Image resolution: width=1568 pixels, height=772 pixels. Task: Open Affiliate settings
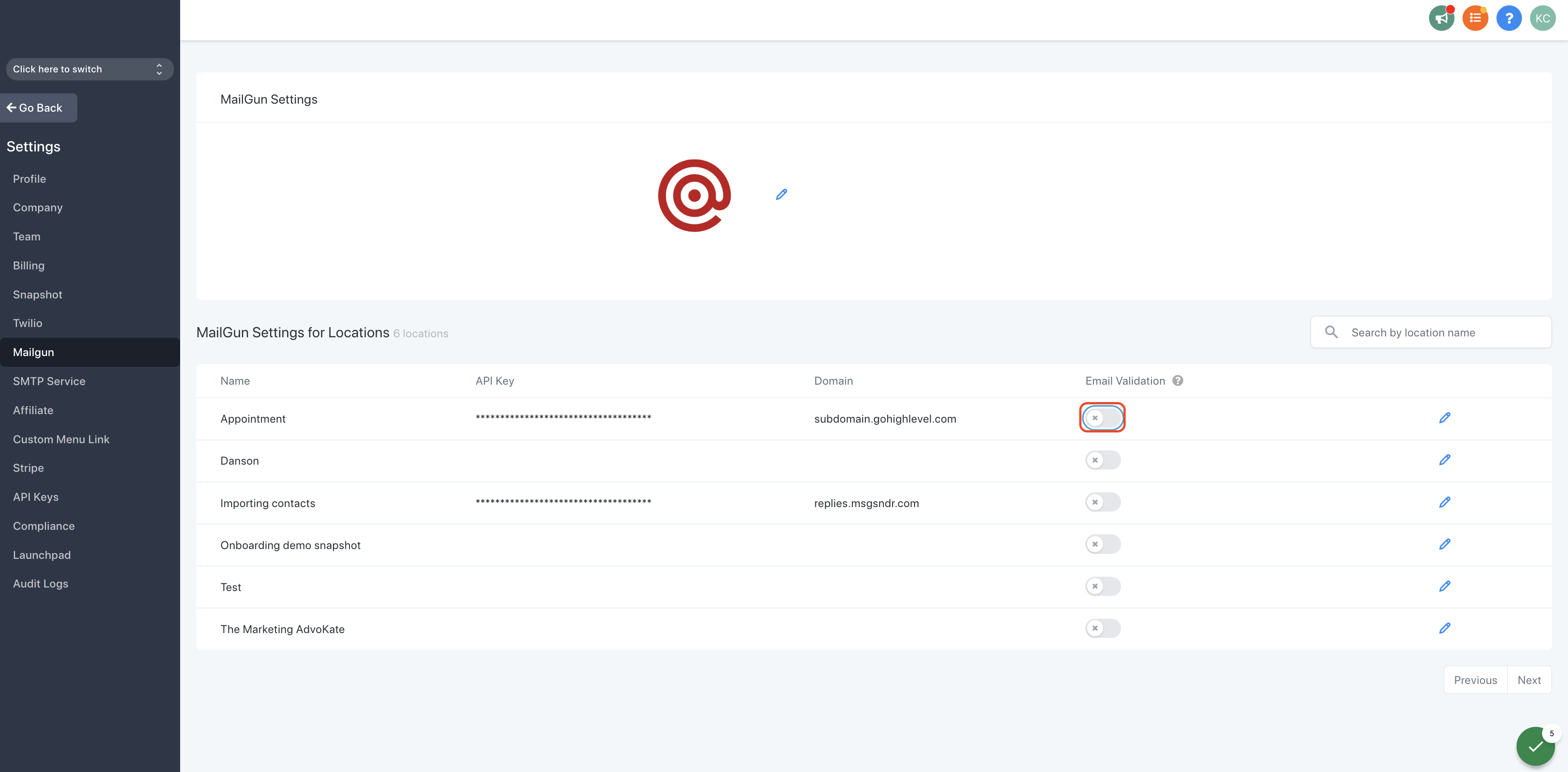[33, 410]
